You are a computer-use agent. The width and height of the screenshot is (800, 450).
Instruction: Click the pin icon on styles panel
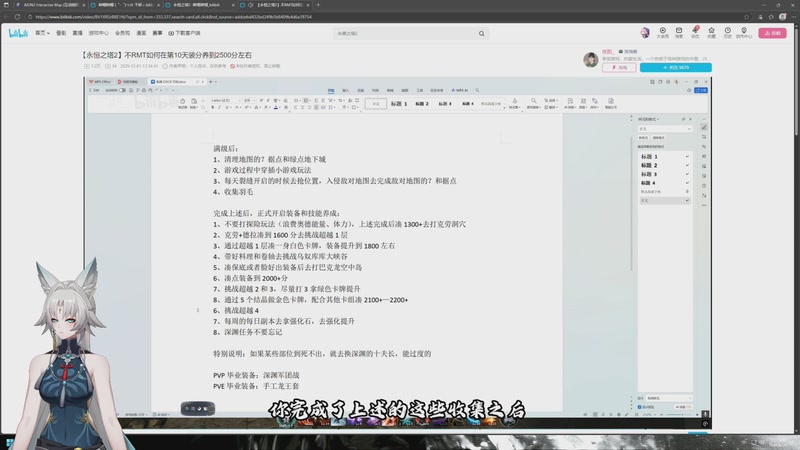(x=684, y=119)
